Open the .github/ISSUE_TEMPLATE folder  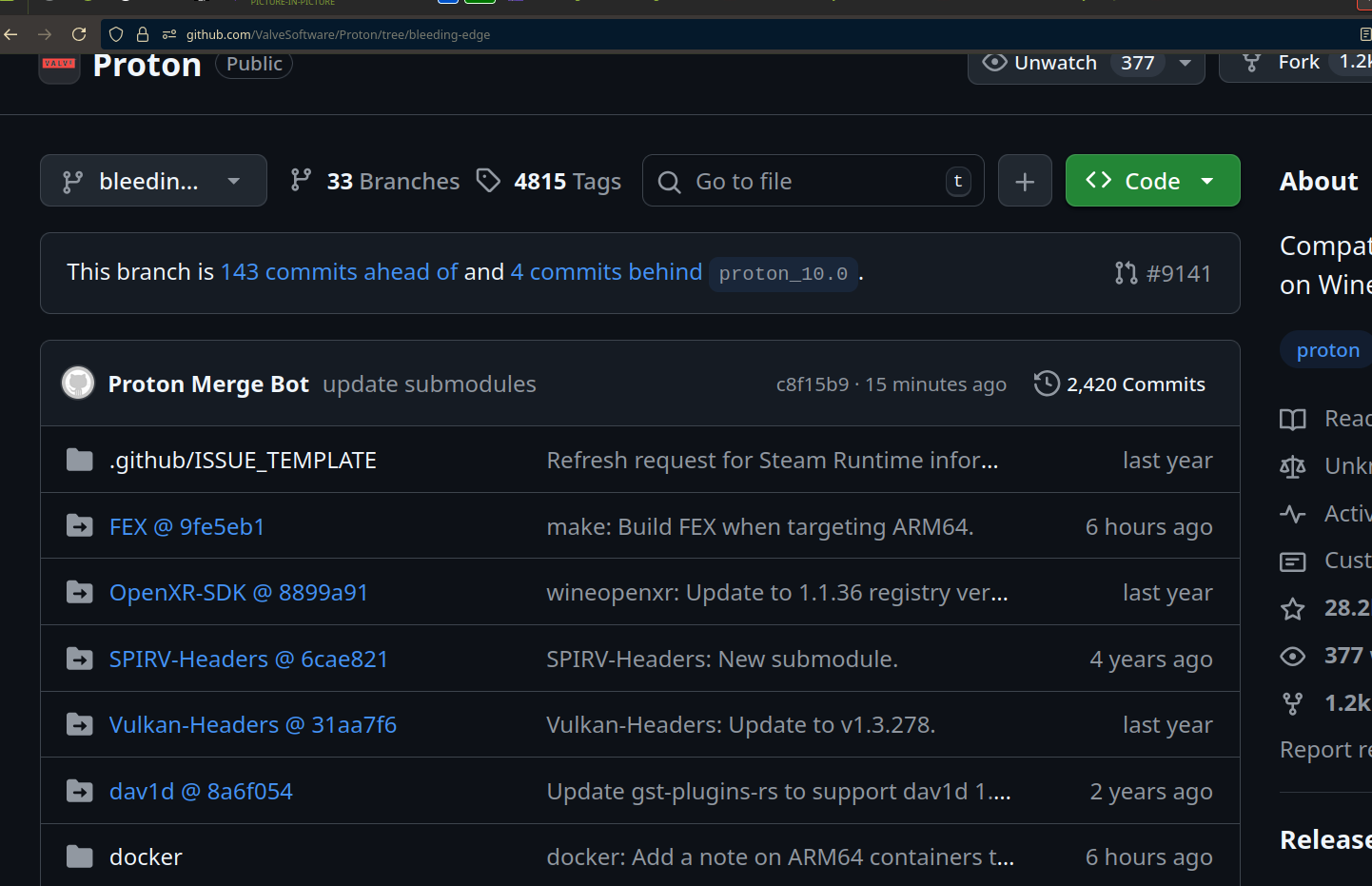(243, 461)
